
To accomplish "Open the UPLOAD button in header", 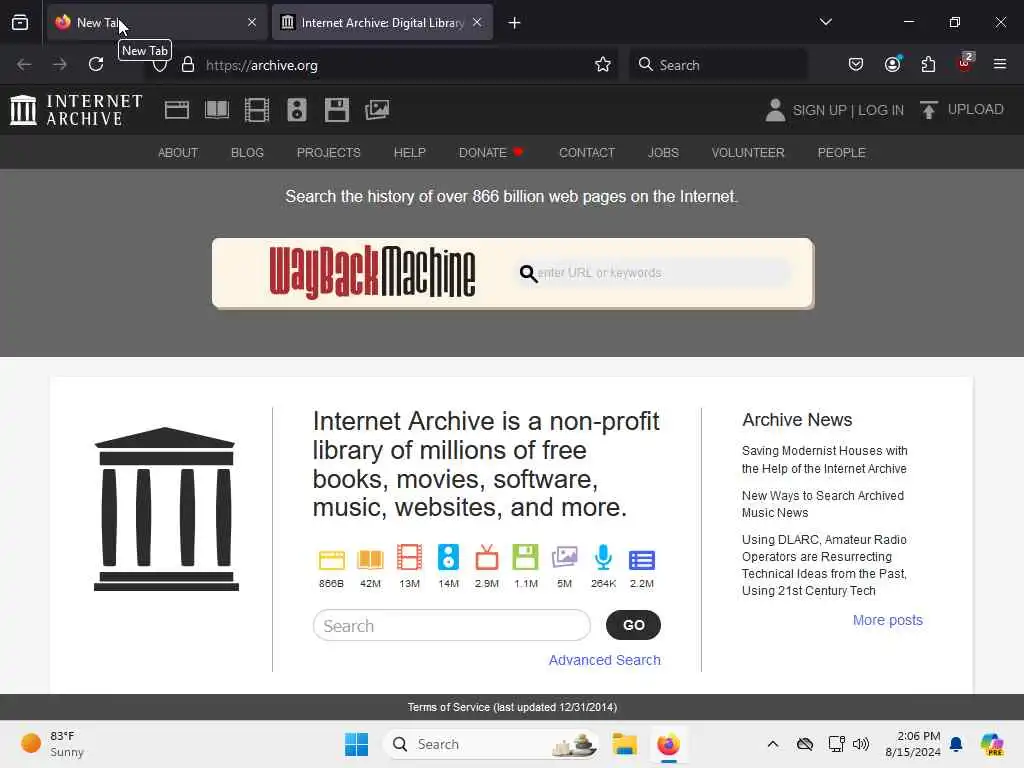I will 961,110.
